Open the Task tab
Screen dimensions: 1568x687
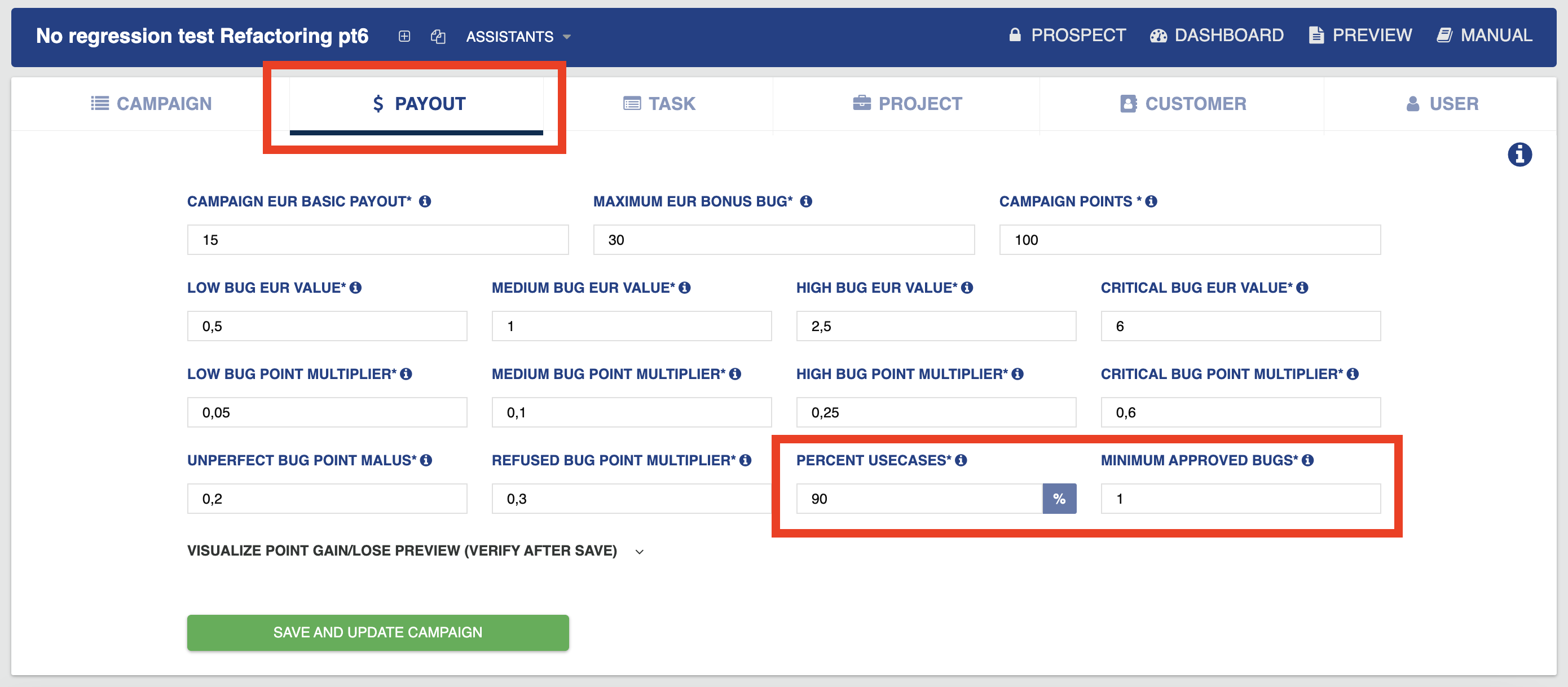659,104
